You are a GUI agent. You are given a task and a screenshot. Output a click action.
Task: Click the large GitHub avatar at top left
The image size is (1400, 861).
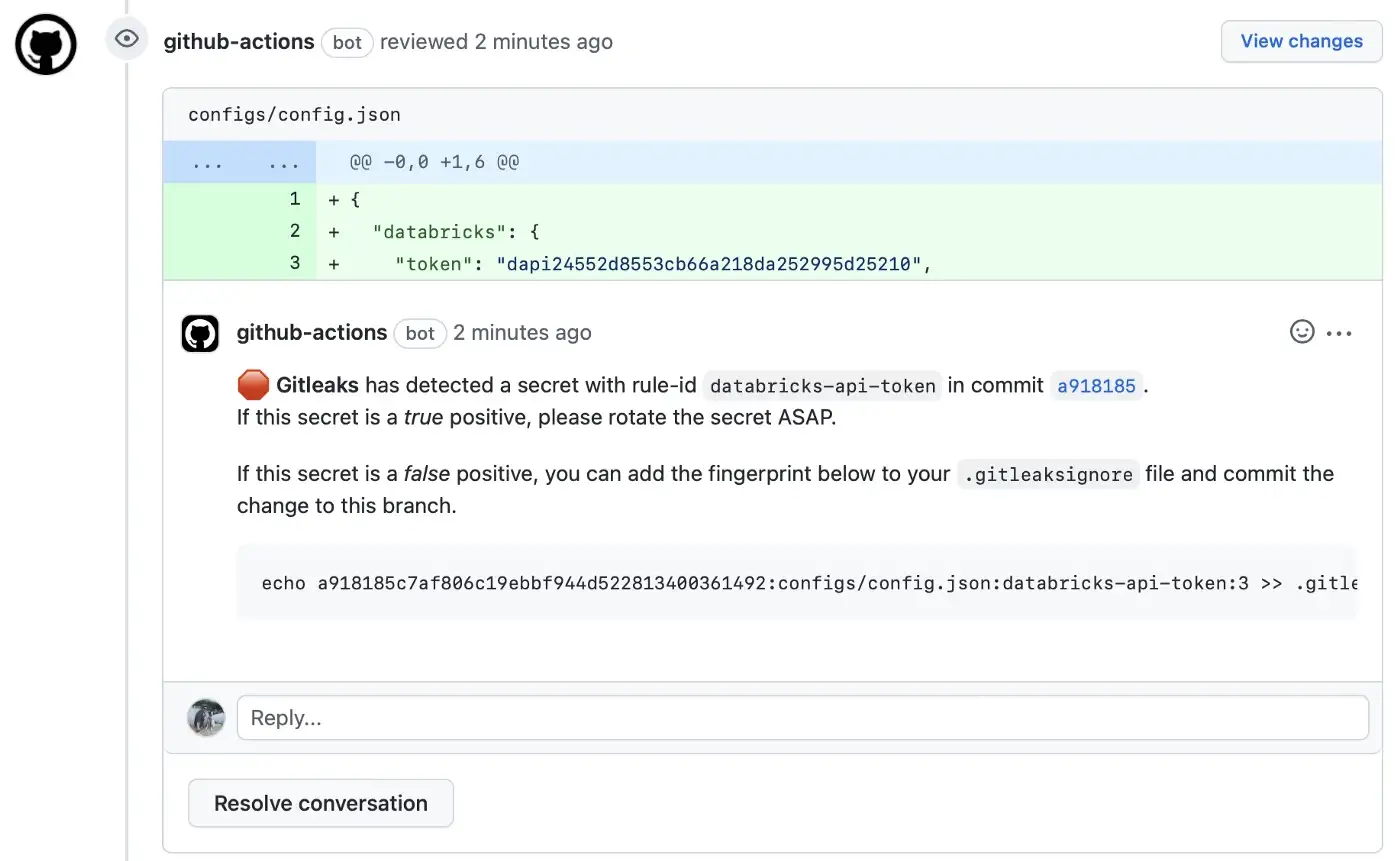coord(45,44)
